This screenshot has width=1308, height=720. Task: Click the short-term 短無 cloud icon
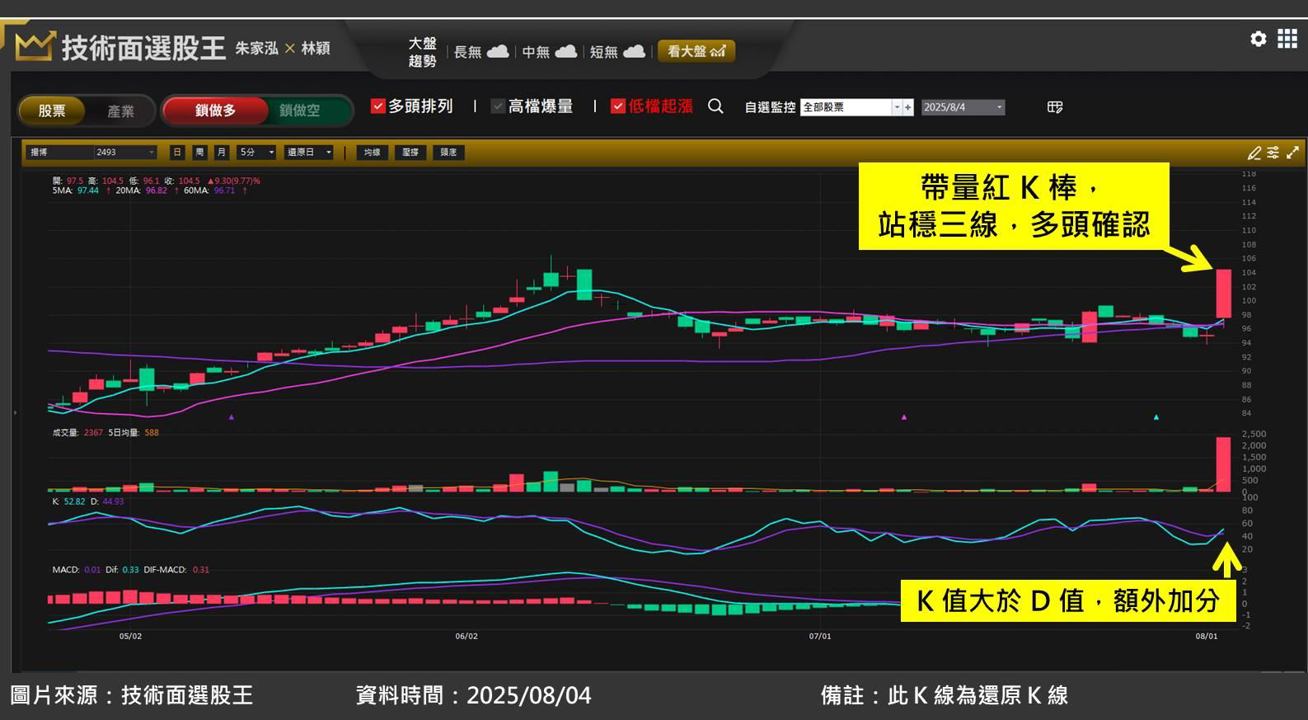click(x=634, y=51)
